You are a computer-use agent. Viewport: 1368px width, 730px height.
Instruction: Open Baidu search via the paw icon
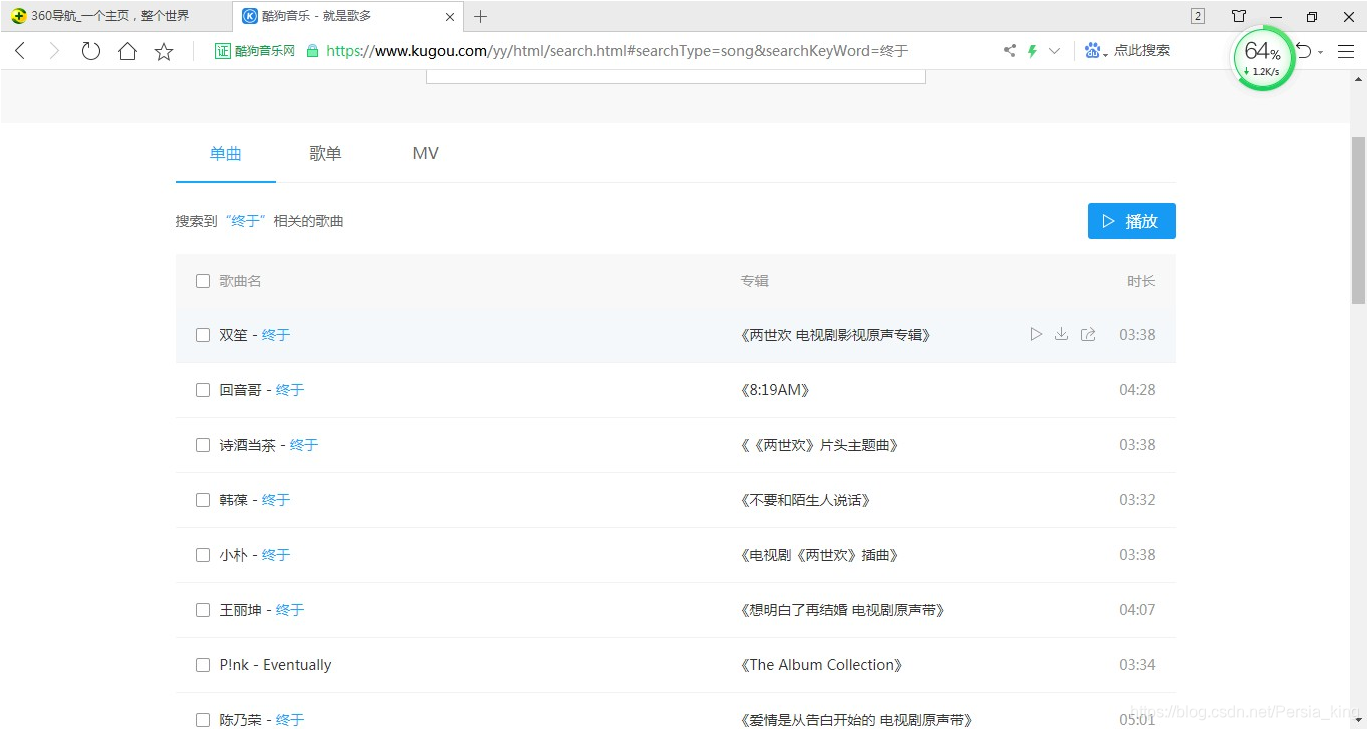(1092, 50)
